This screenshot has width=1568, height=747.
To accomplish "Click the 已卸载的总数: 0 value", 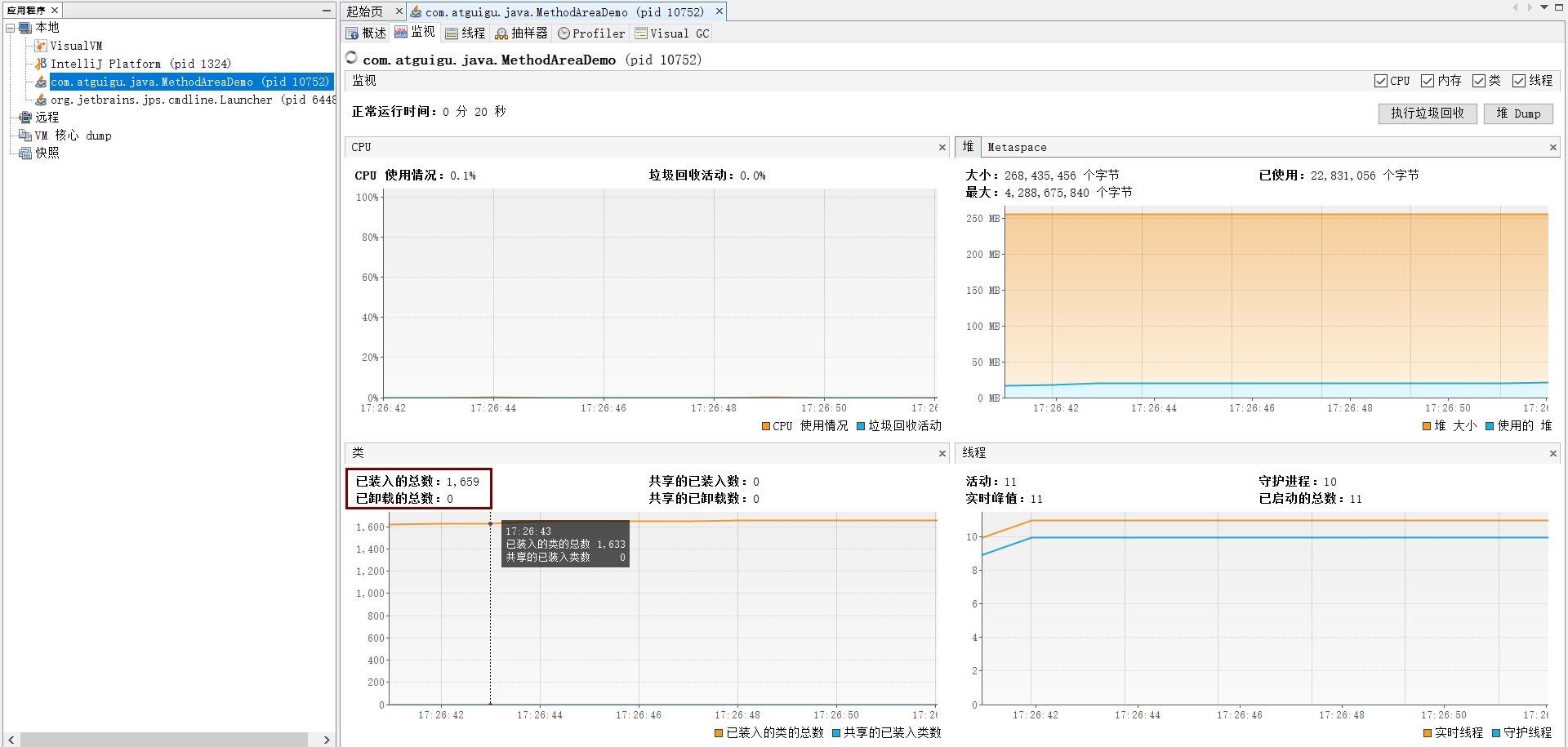I will (x=404, y=499).
